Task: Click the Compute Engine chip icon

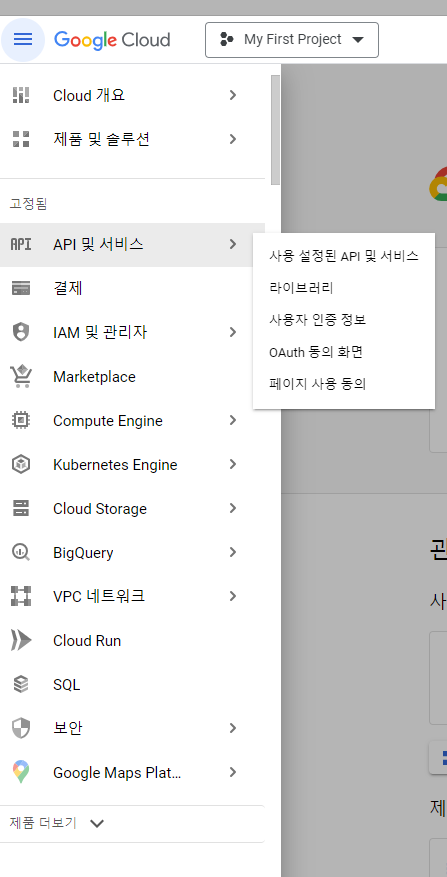Action: click(21, 420)
